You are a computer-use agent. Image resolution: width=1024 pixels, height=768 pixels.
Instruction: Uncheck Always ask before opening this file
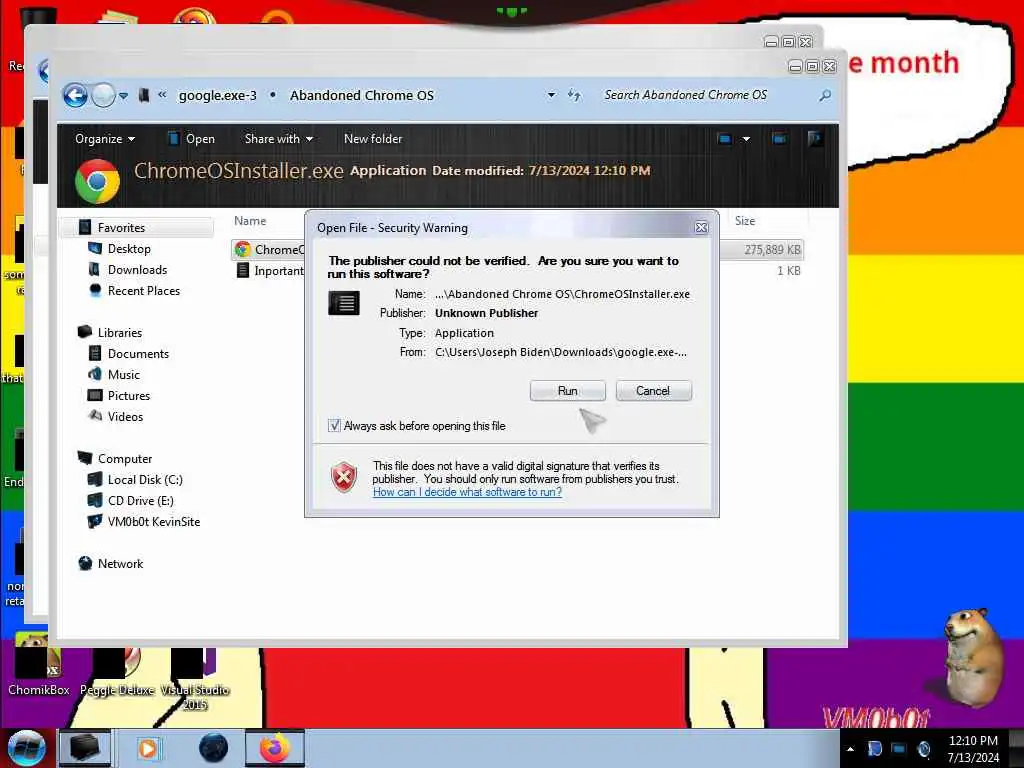tap(334, 426)
